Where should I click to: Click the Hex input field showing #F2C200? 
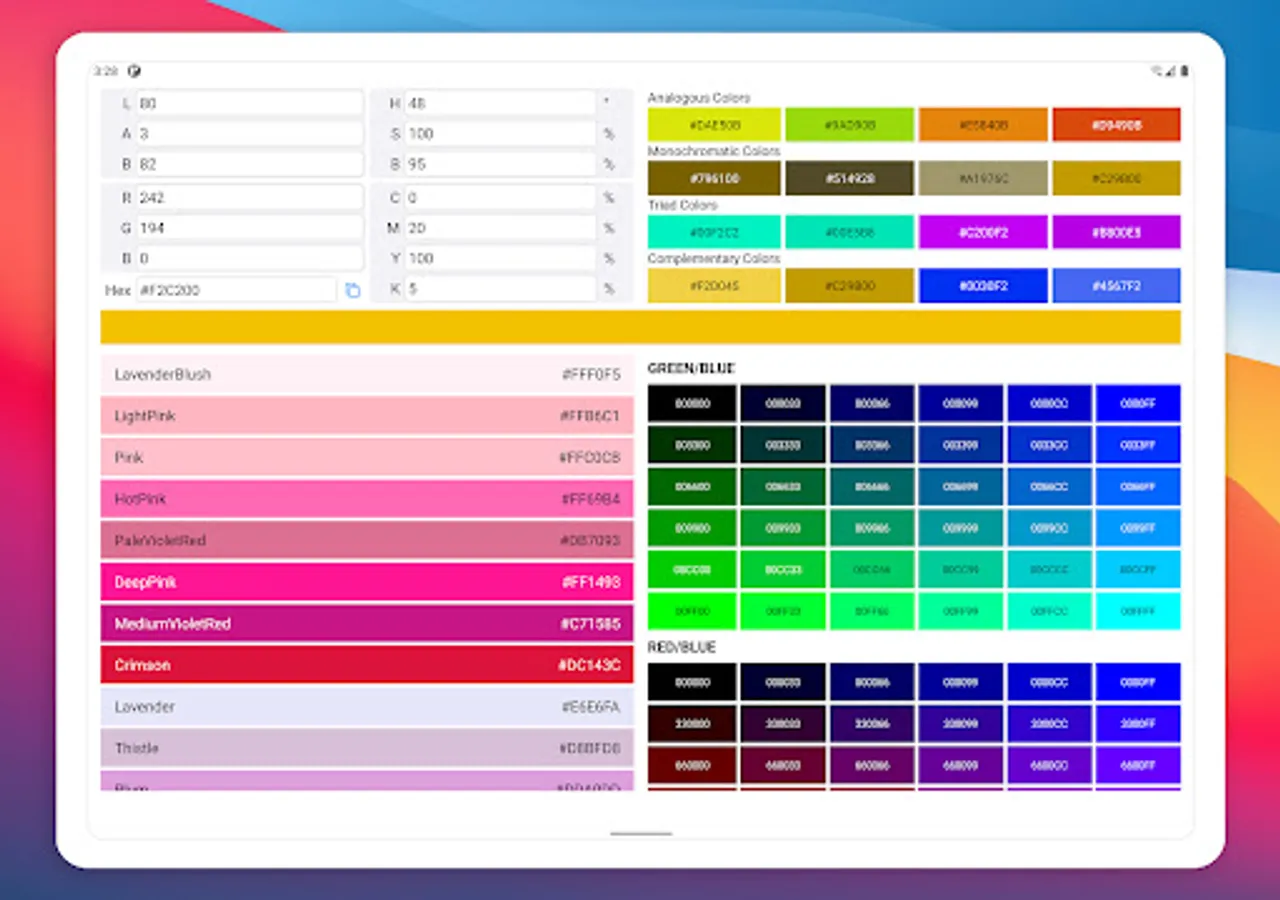236,290
